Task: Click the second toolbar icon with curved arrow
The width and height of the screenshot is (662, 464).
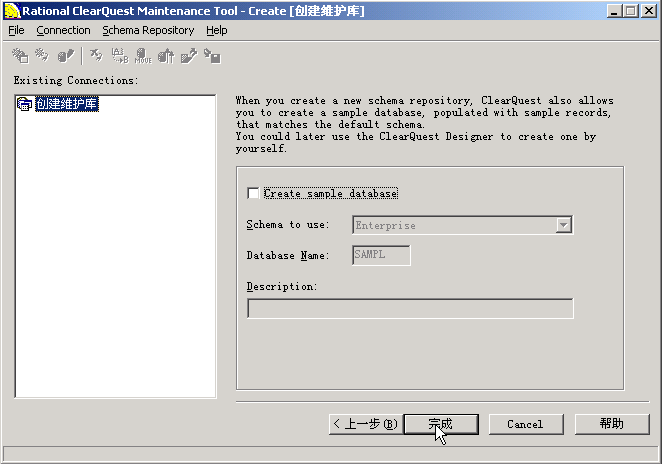Action: 42,56
